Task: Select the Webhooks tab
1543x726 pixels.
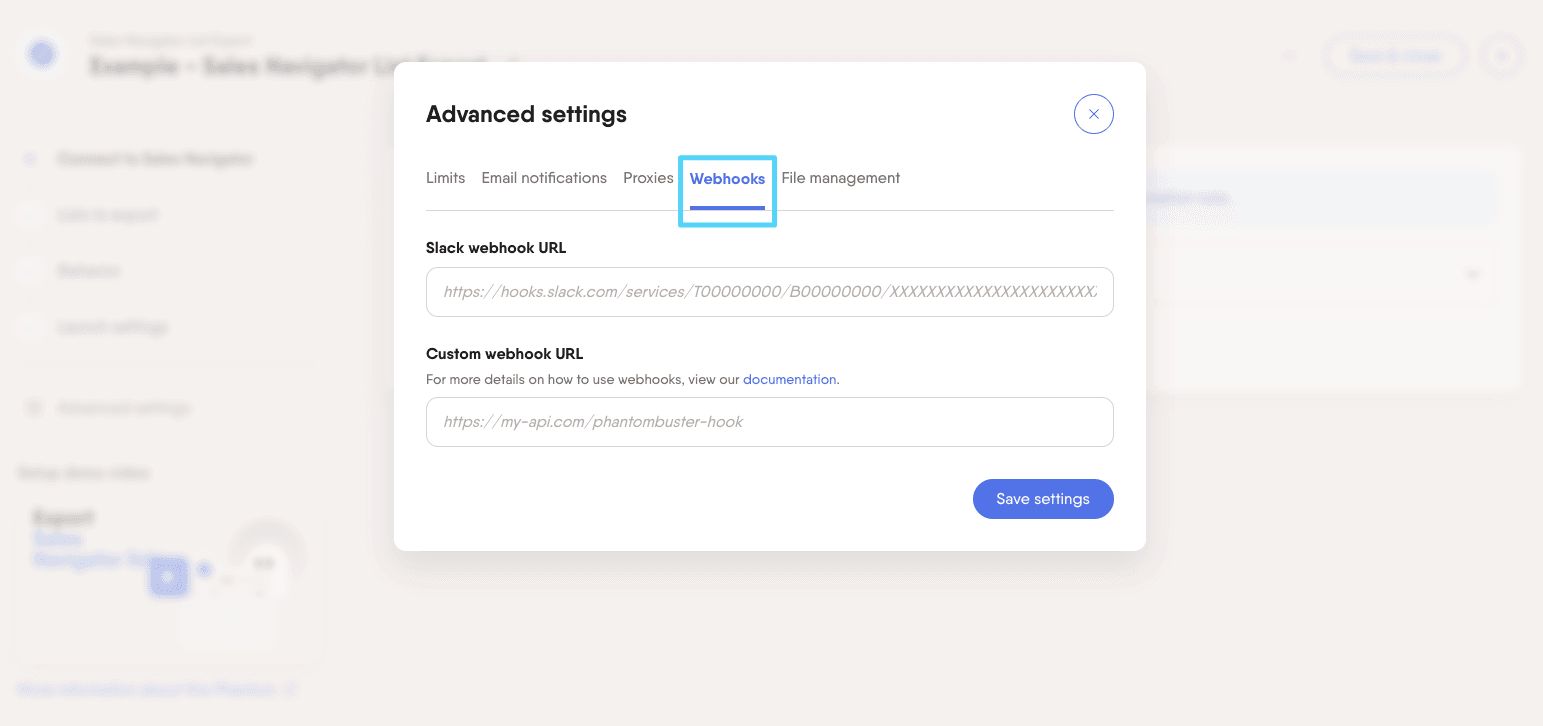Action: (x=727, y=178)
